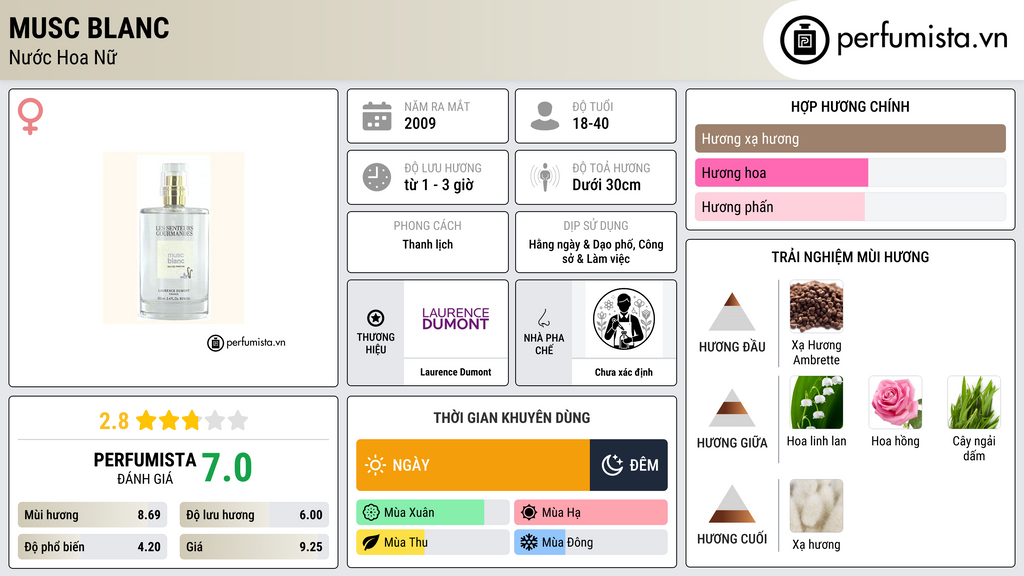Click the calendar icon beside Năm ra mắt
This screenshot has width=1024, height=576.
point(377,116)
